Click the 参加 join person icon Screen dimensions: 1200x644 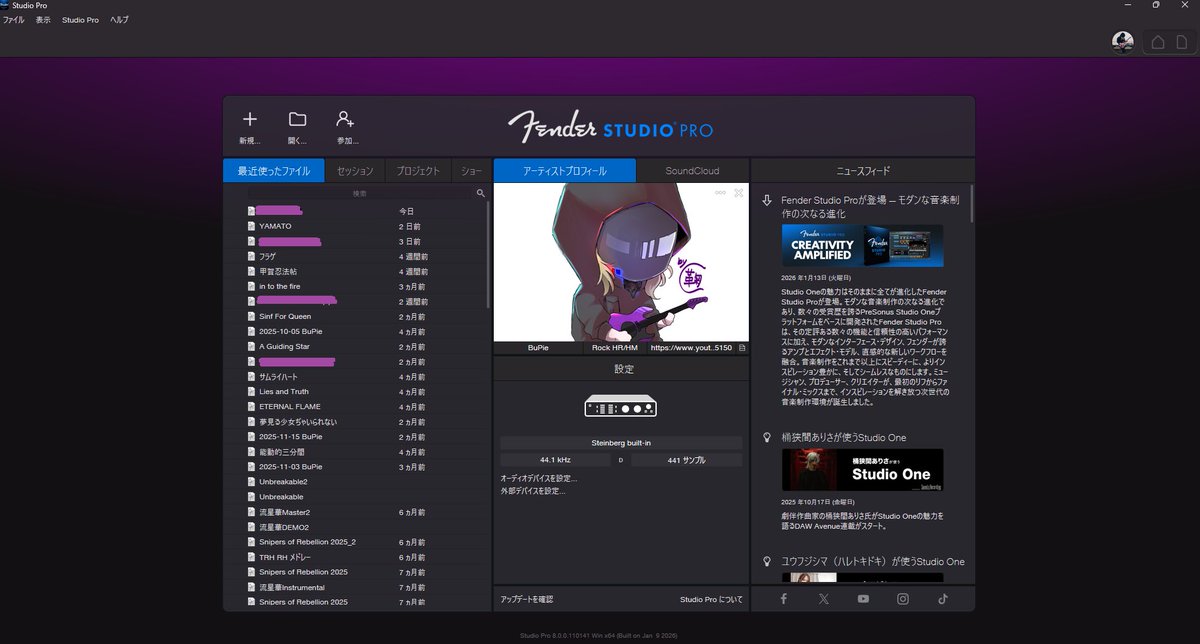coord(346,119)
